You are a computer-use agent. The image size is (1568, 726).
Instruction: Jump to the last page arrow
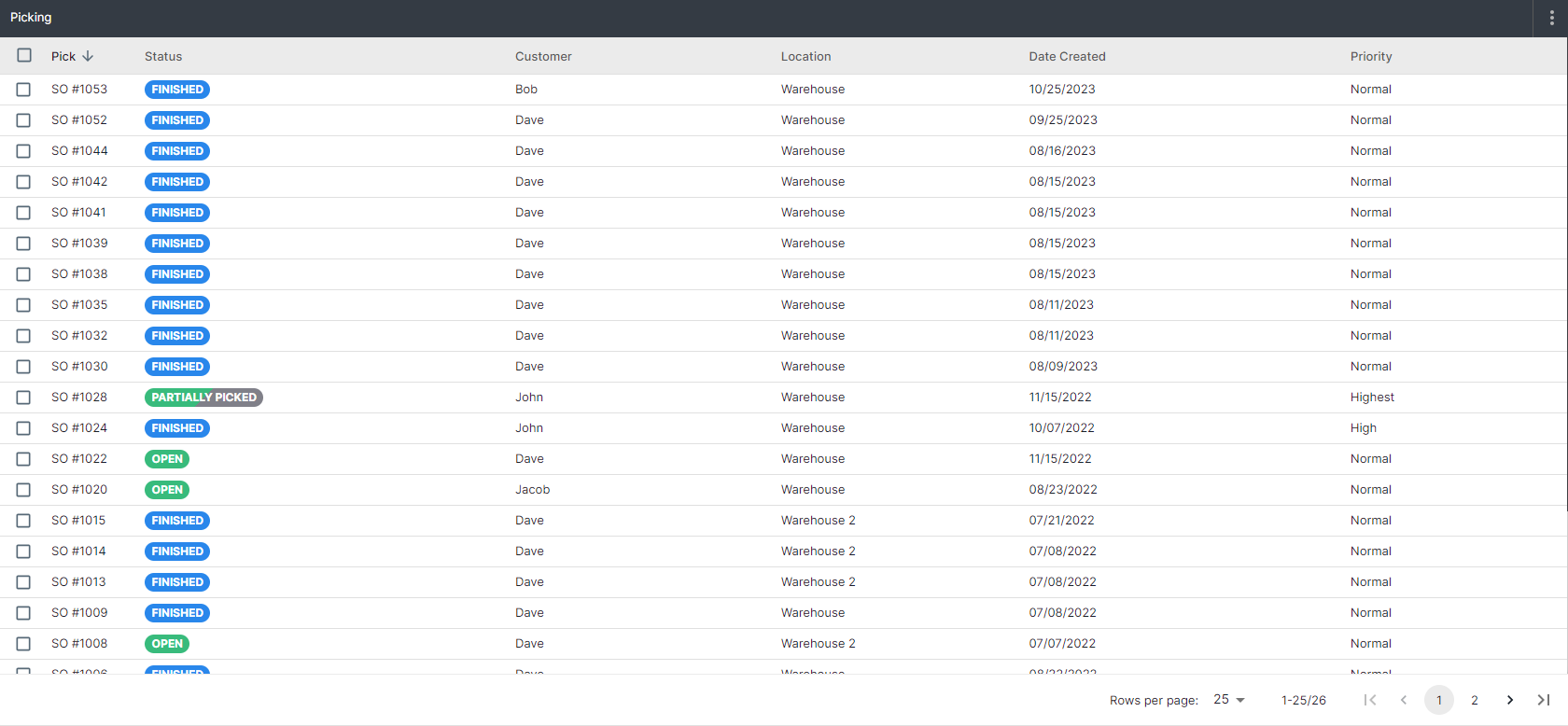pyautogui.click(x=1544, y=700)
